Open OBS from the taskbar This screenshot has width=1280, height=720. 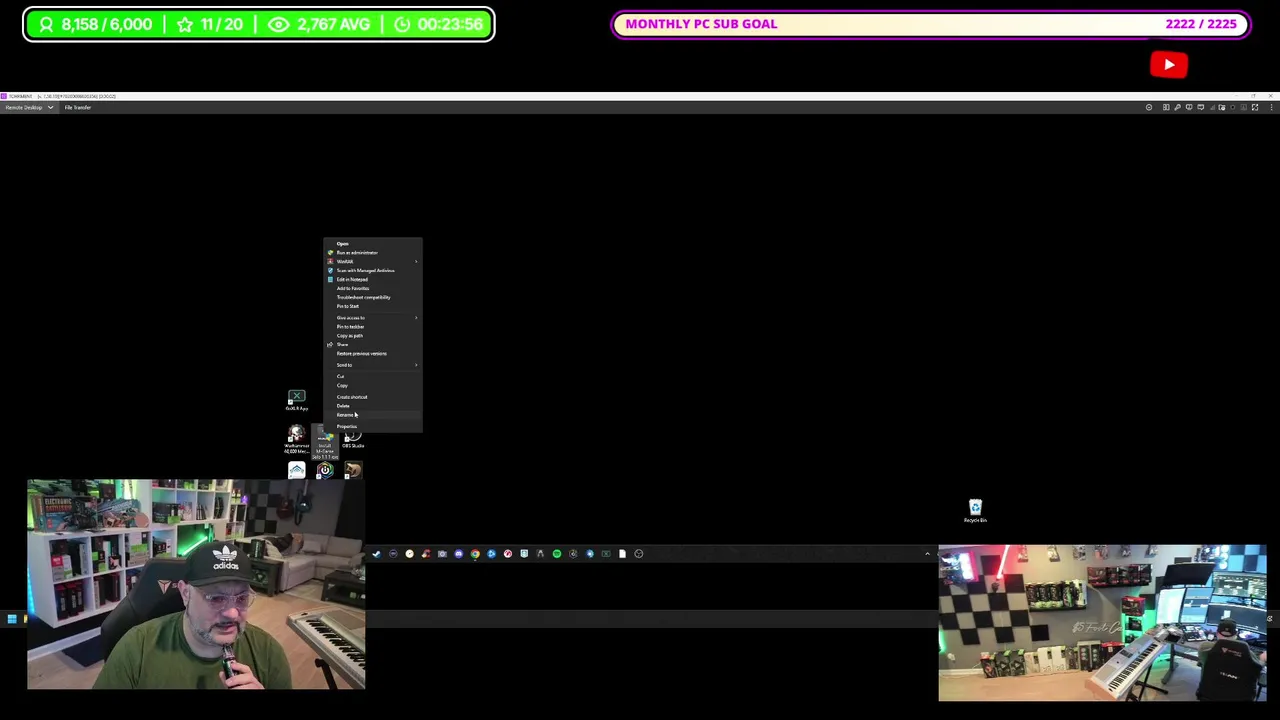639,554
